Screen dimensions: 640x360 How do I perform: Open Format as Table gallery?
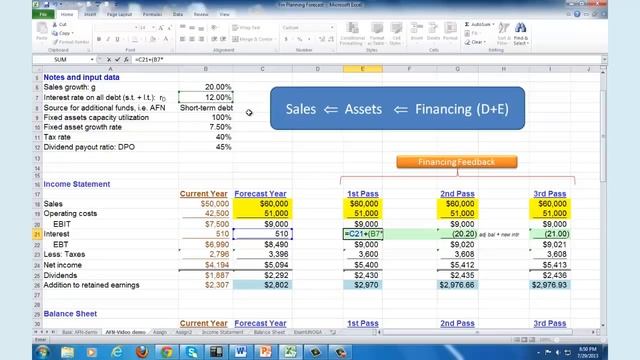tap(376, 33)
